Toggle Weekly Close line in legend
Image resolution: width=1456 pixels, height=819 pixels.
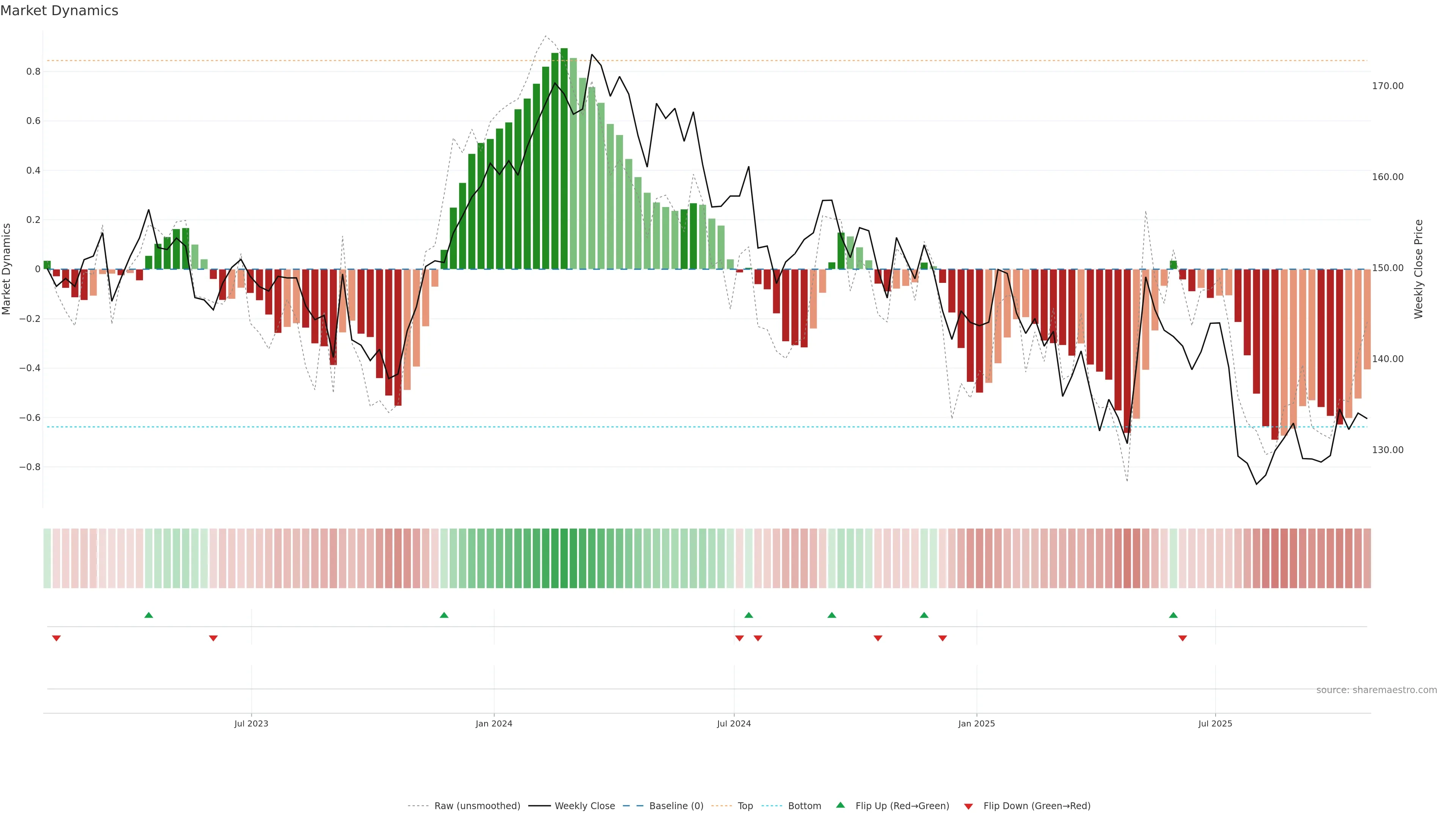pyautogui.click(x=584, y=806)
